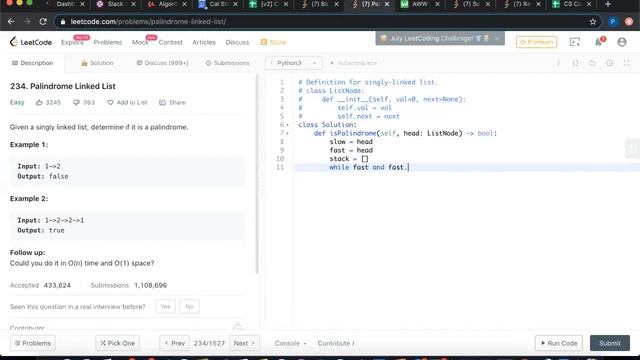This screenshot has width=640, height=360.
Task: Expand the Console panel
Action: [290, 343]
